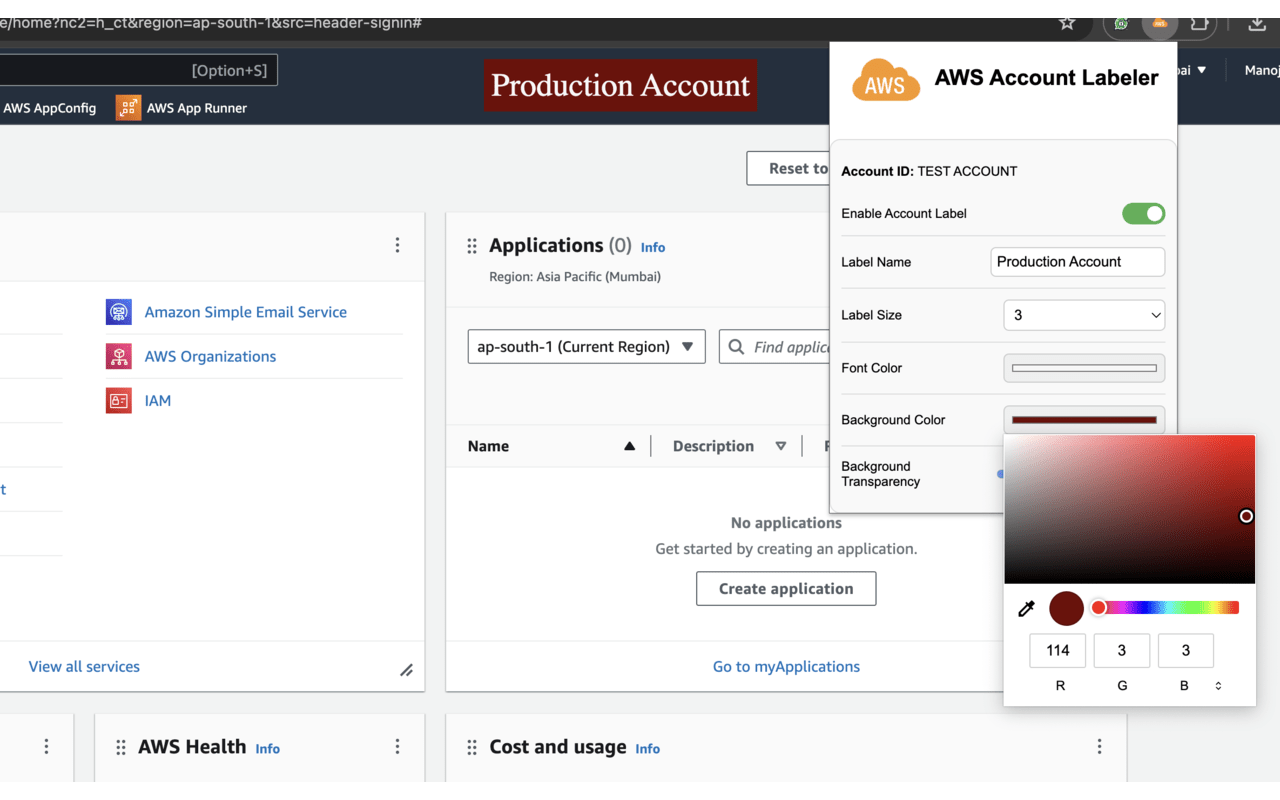The height and width of the screenshot is (800, 1280).
Task: Click inside the Label Name input field
Action: point(1077,261)
